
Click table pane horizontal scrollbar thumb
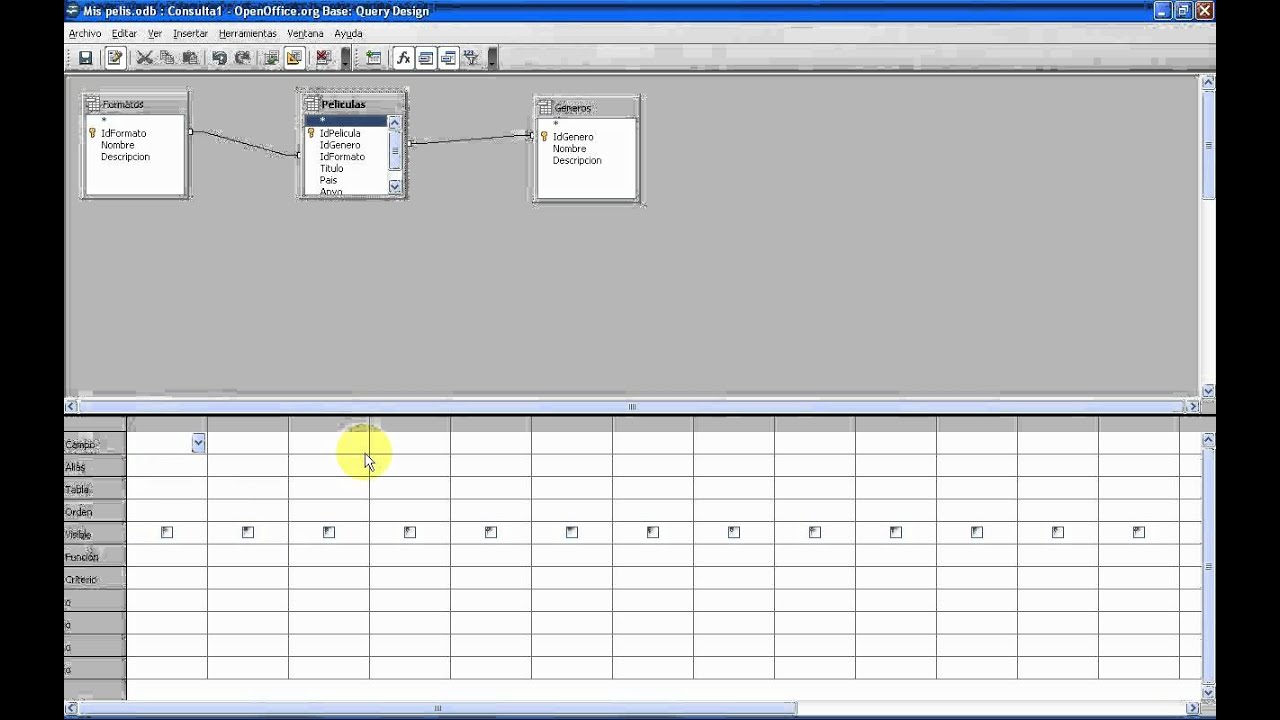point(632,407)
